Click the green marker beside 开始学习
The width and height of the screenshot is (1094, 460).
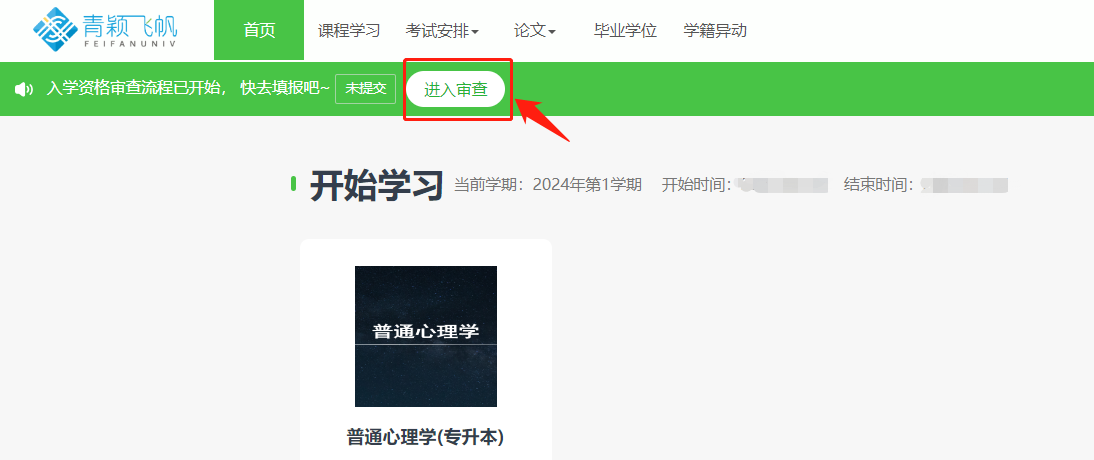tap(294, 184)
